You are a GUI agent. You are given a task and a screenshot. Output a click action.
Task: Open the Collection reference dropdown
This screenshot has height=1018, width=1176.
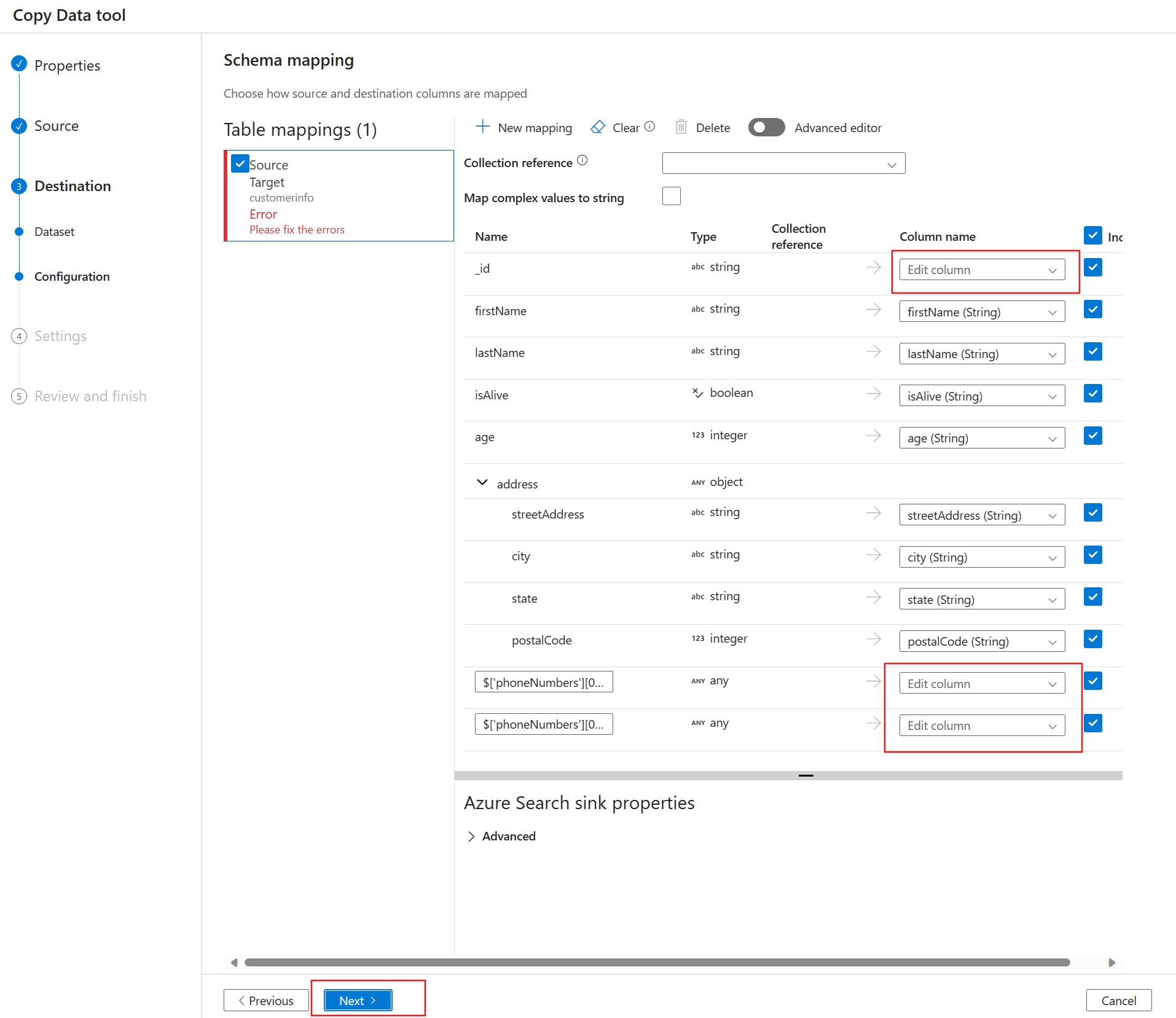(x=783, y=163)
